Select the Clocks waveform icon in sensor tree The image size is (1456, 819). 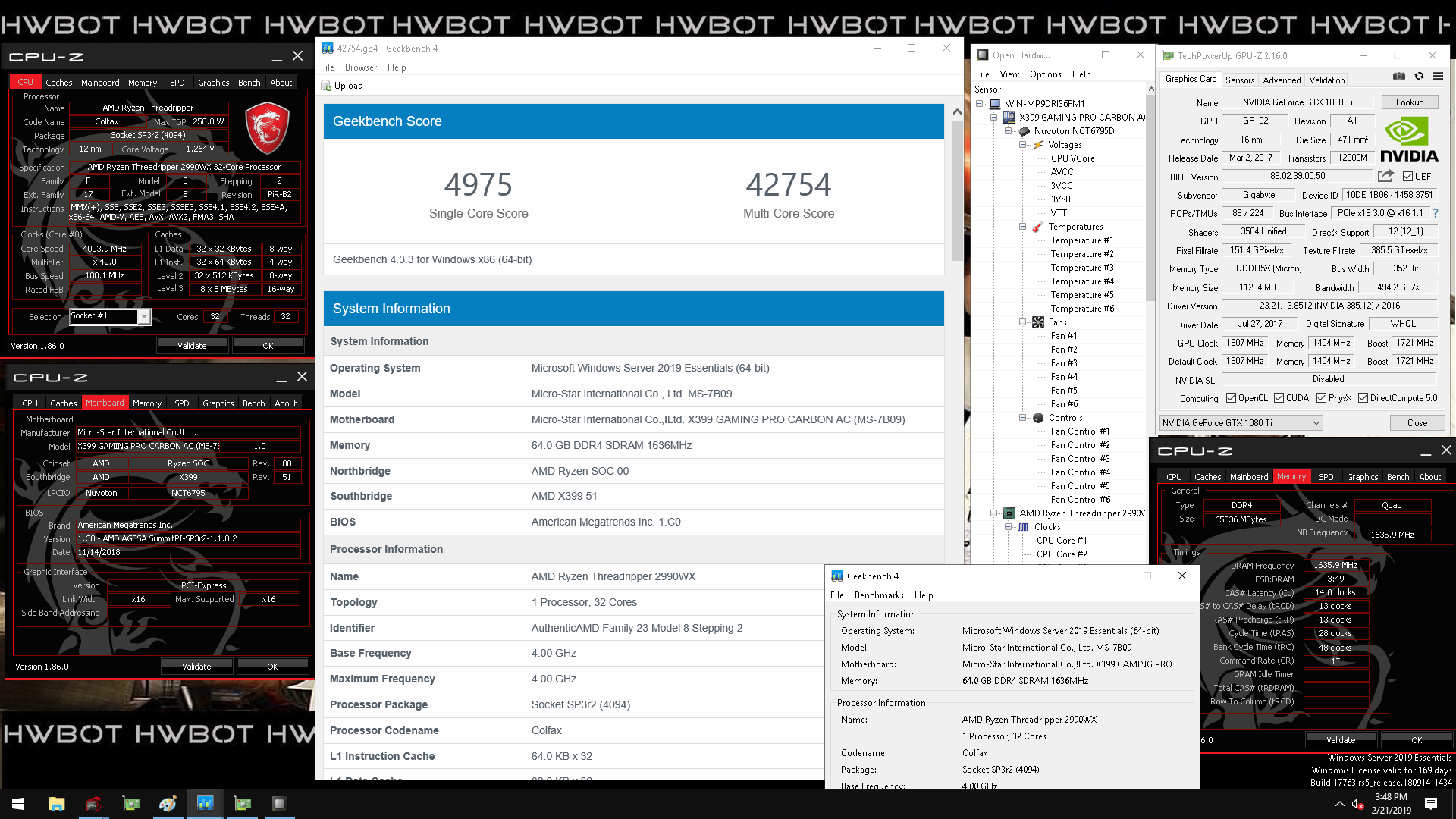pyautogui.click(x=1024, y=527)
